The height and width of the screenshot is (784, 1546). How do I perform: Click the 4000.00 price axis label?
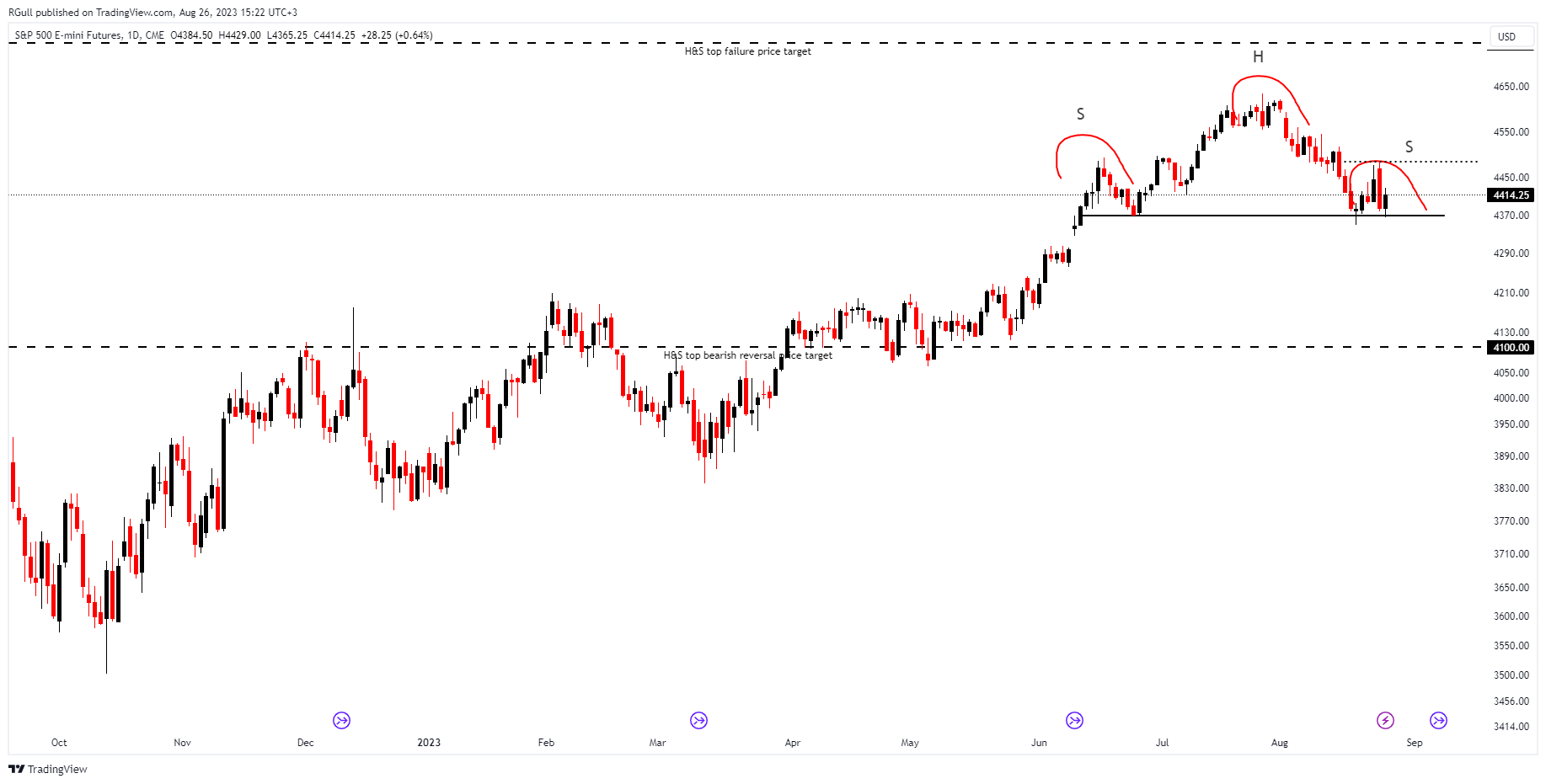pos(1511,398)
